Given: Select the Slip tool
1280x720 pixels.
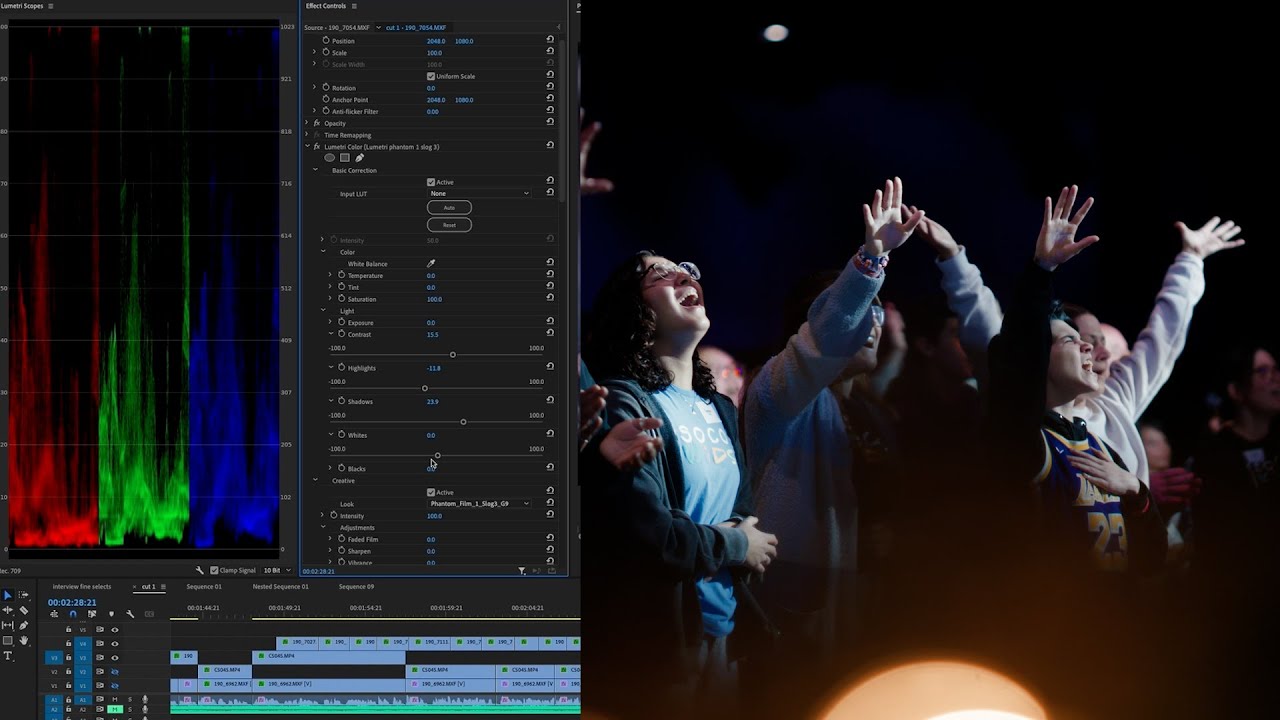Looking at the screenshot, I should tap(7, 625).
